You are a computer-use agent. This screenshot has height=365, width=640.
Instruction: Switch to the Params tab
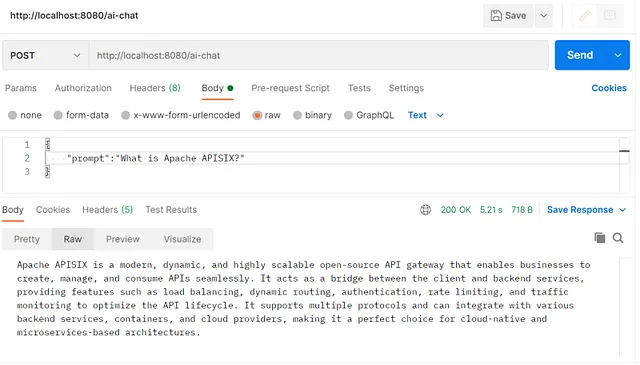click(x=21, y=88)
